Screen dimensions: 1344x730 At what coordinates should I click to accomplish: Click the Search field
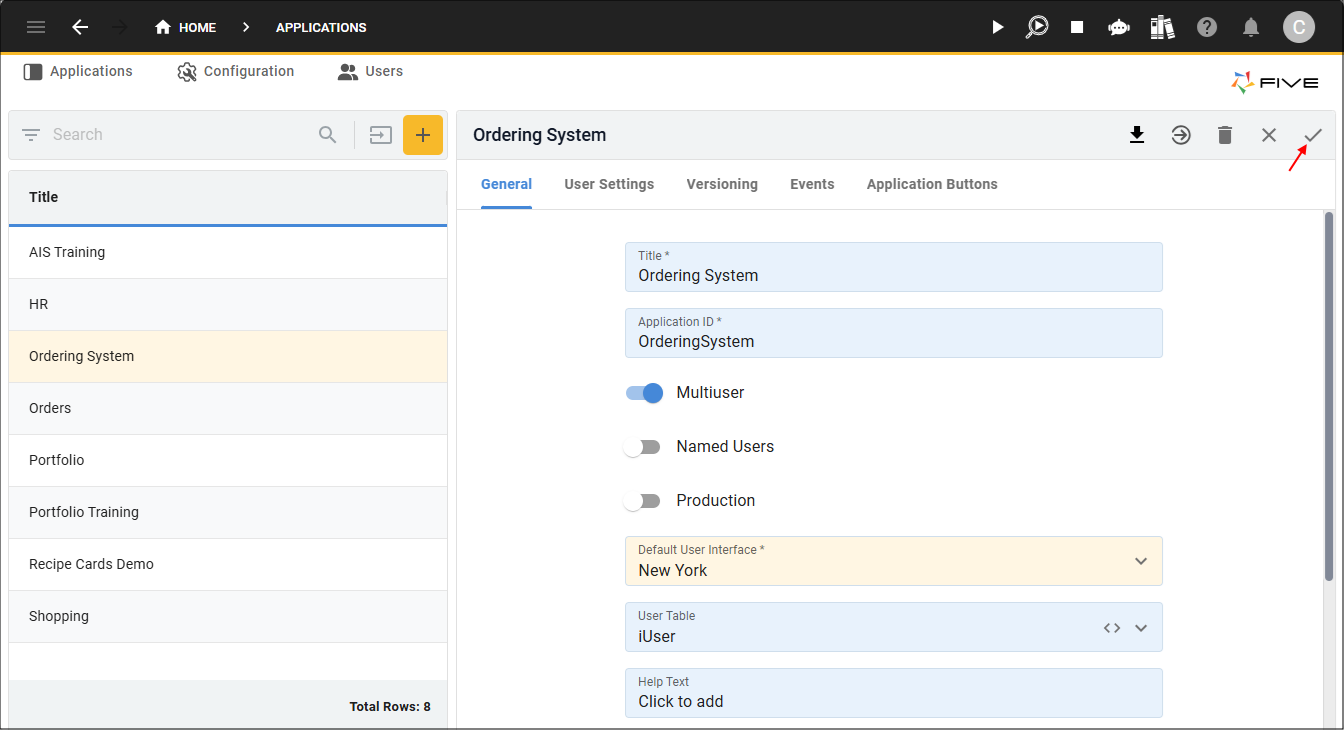(180, 135)
